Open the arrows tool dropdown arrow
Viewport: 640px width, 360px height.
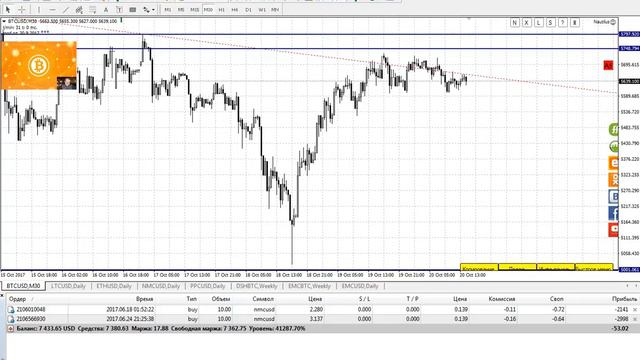[x=153, y=9]
